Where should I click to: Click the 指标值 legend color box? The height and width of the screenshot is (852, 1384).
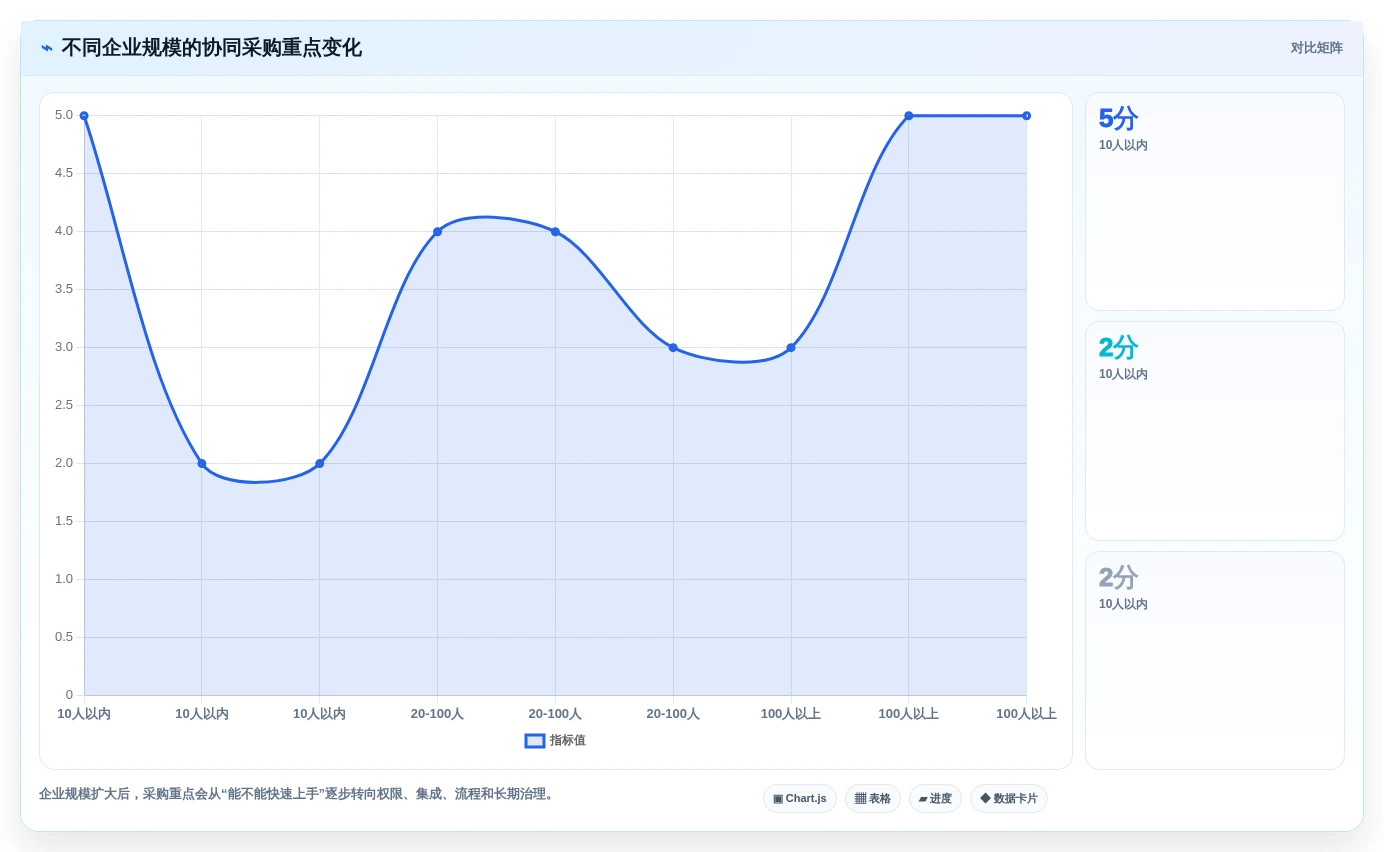[535, 741]
